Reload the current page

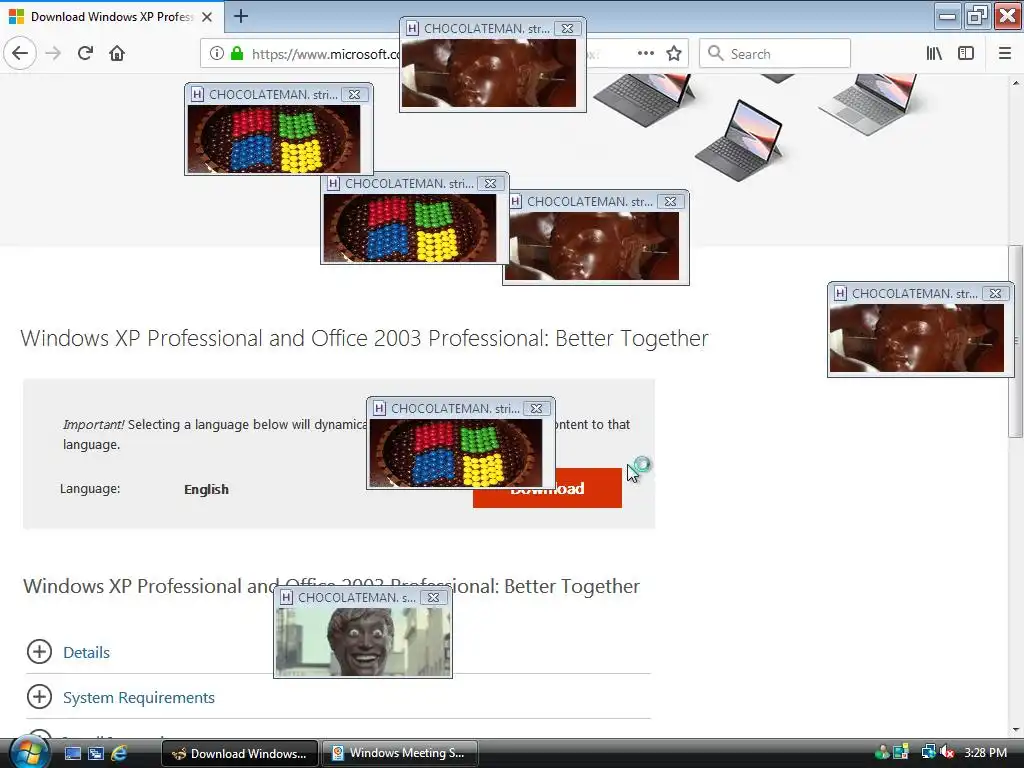tap(85, 54)
